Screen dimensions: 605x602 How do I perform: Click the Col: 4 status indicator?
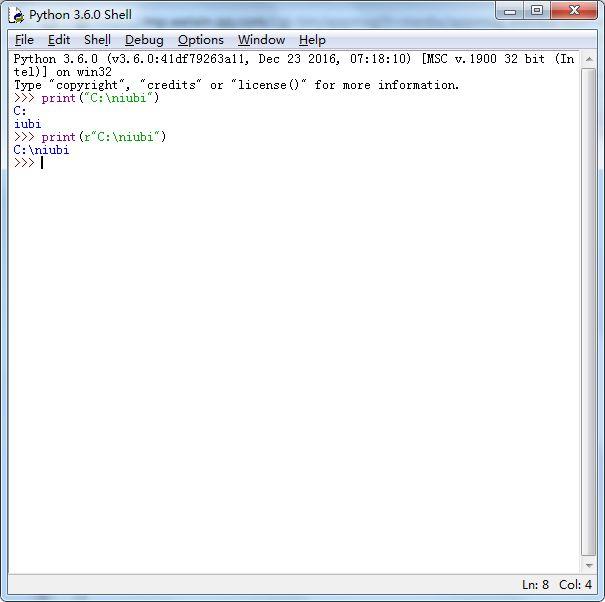pyautogui.click(x=575, y=585)
